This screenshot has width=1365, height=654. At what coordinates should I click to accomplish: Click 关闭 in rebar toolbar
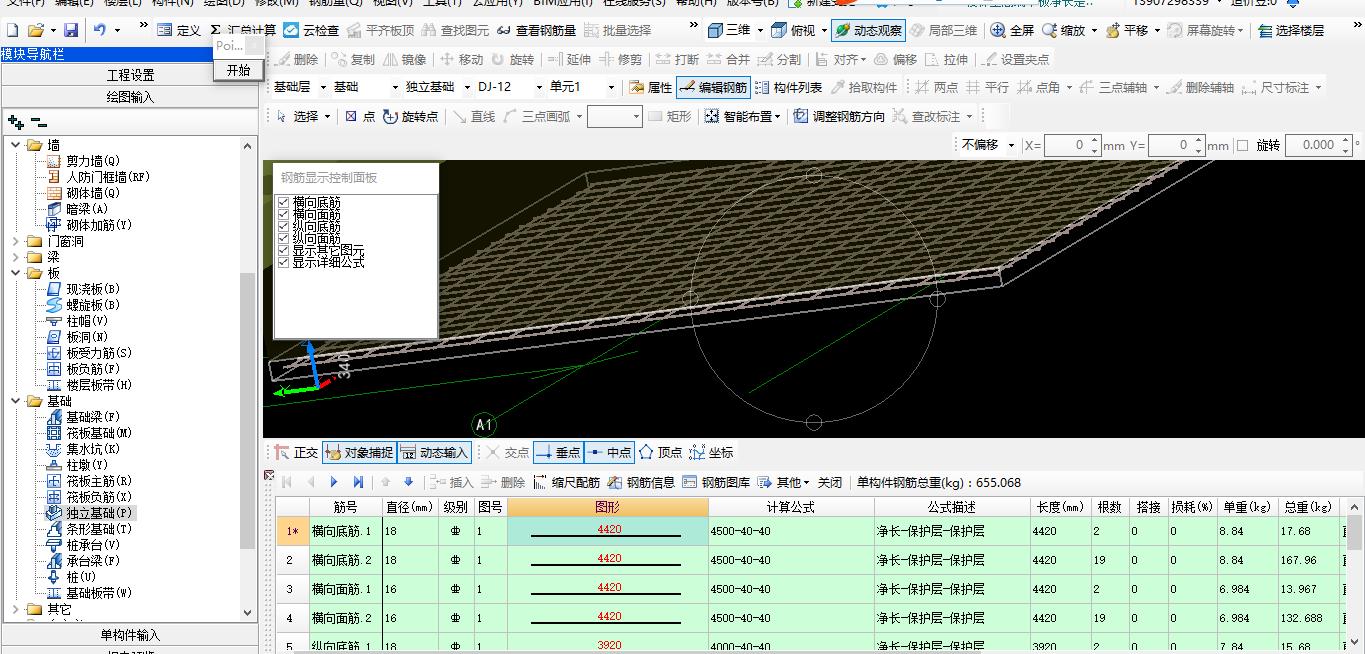point(830,482)
